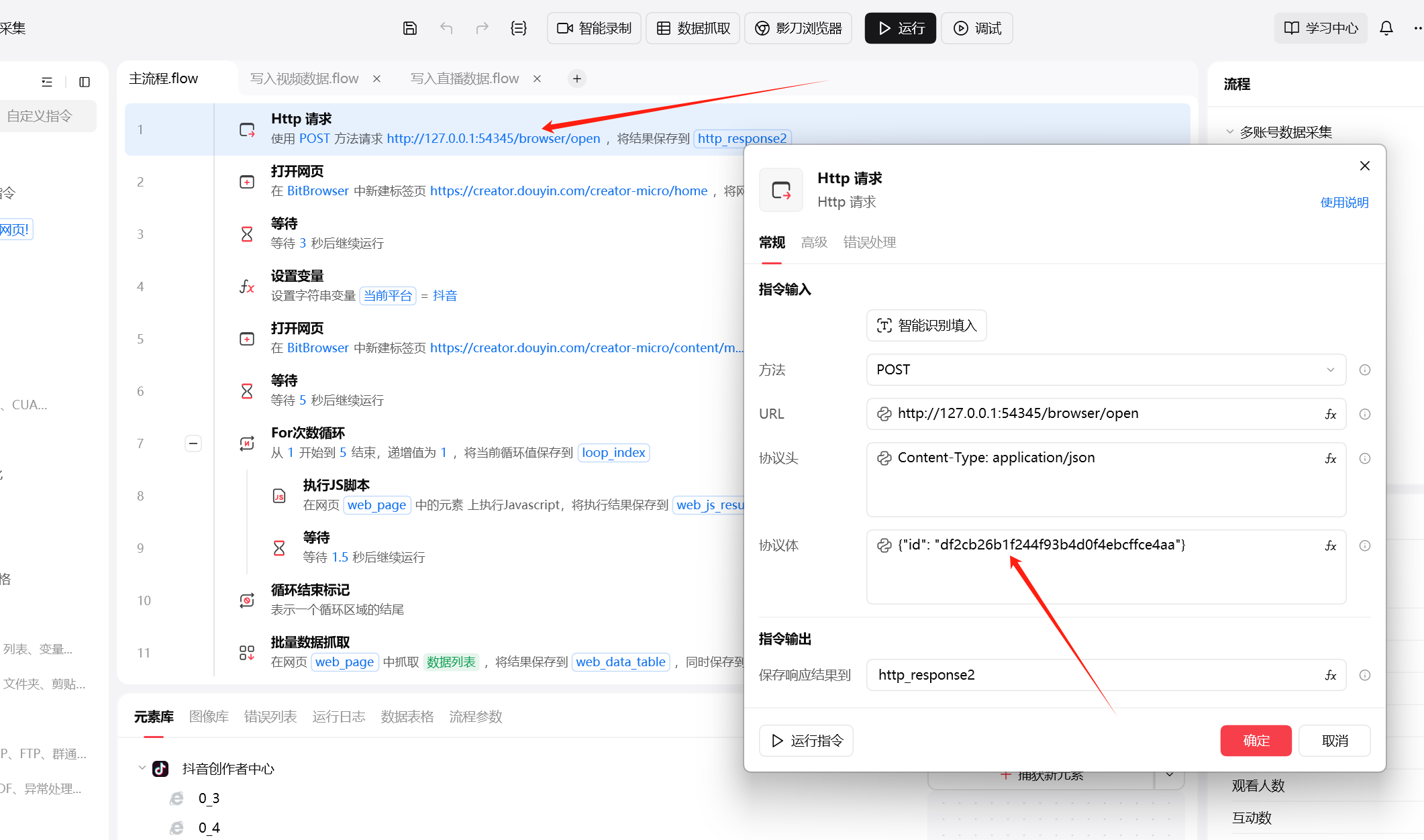Viewport: 1424px width, 840px height.
Task: Open the 运行日志 tab
Action: tap(338, 717)
